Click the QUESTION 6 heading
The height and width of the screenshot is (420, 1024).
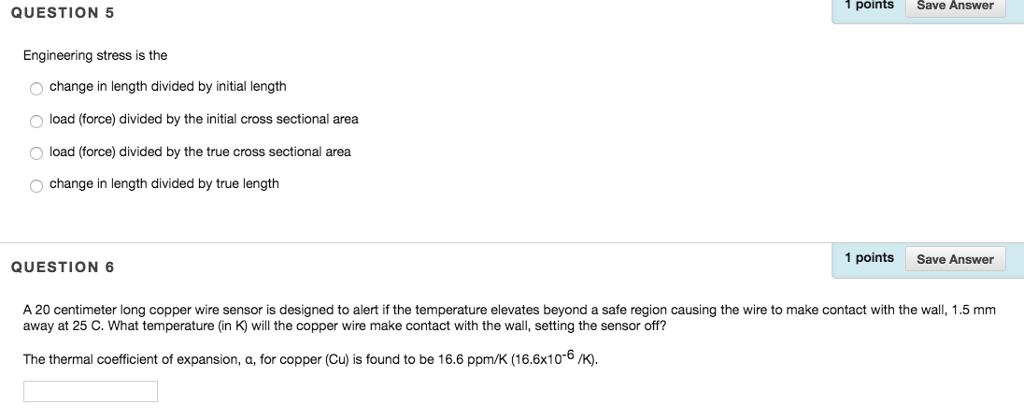pos(62,267)
